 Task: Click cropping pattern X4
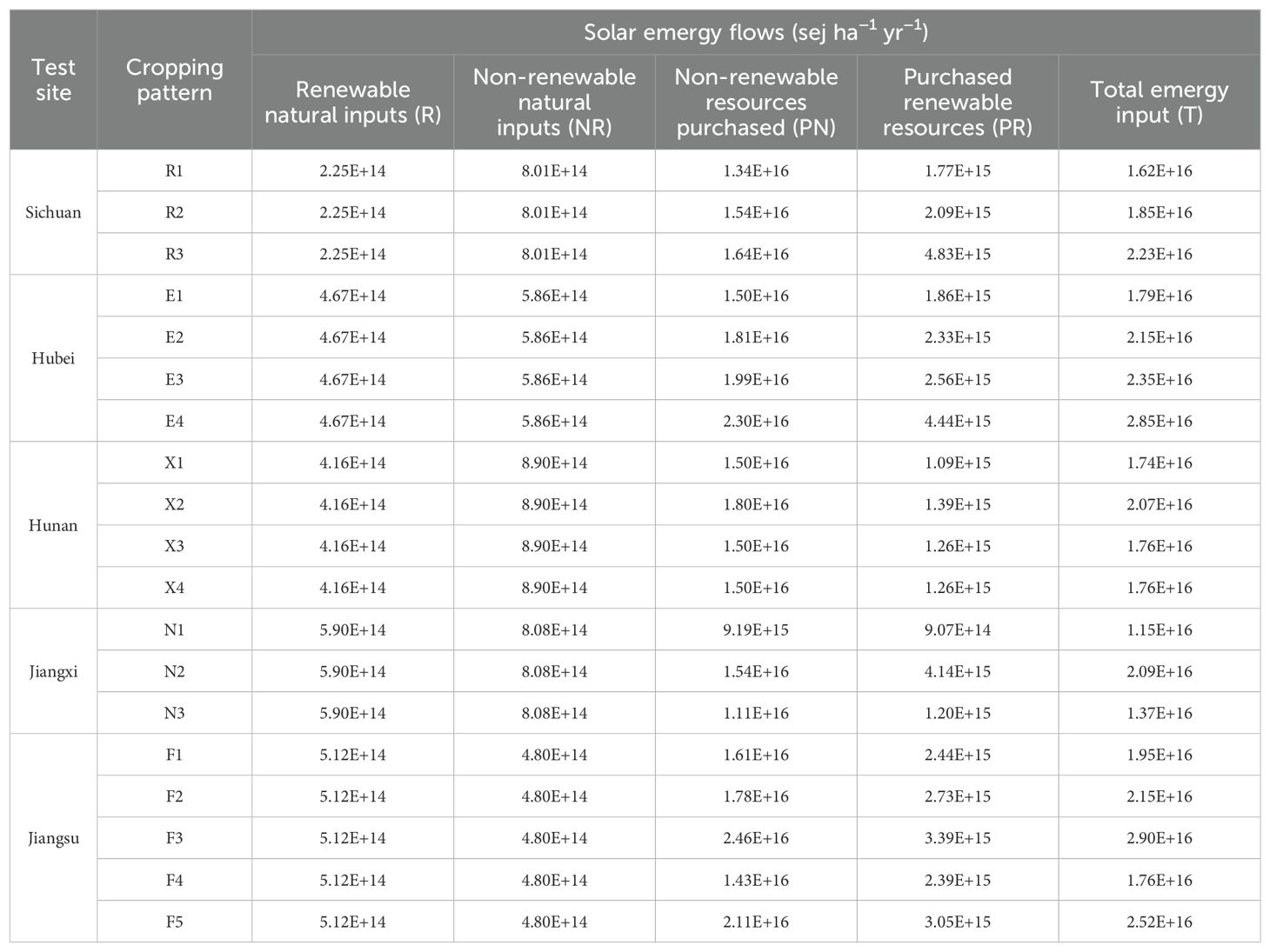[x=174, y=588]
